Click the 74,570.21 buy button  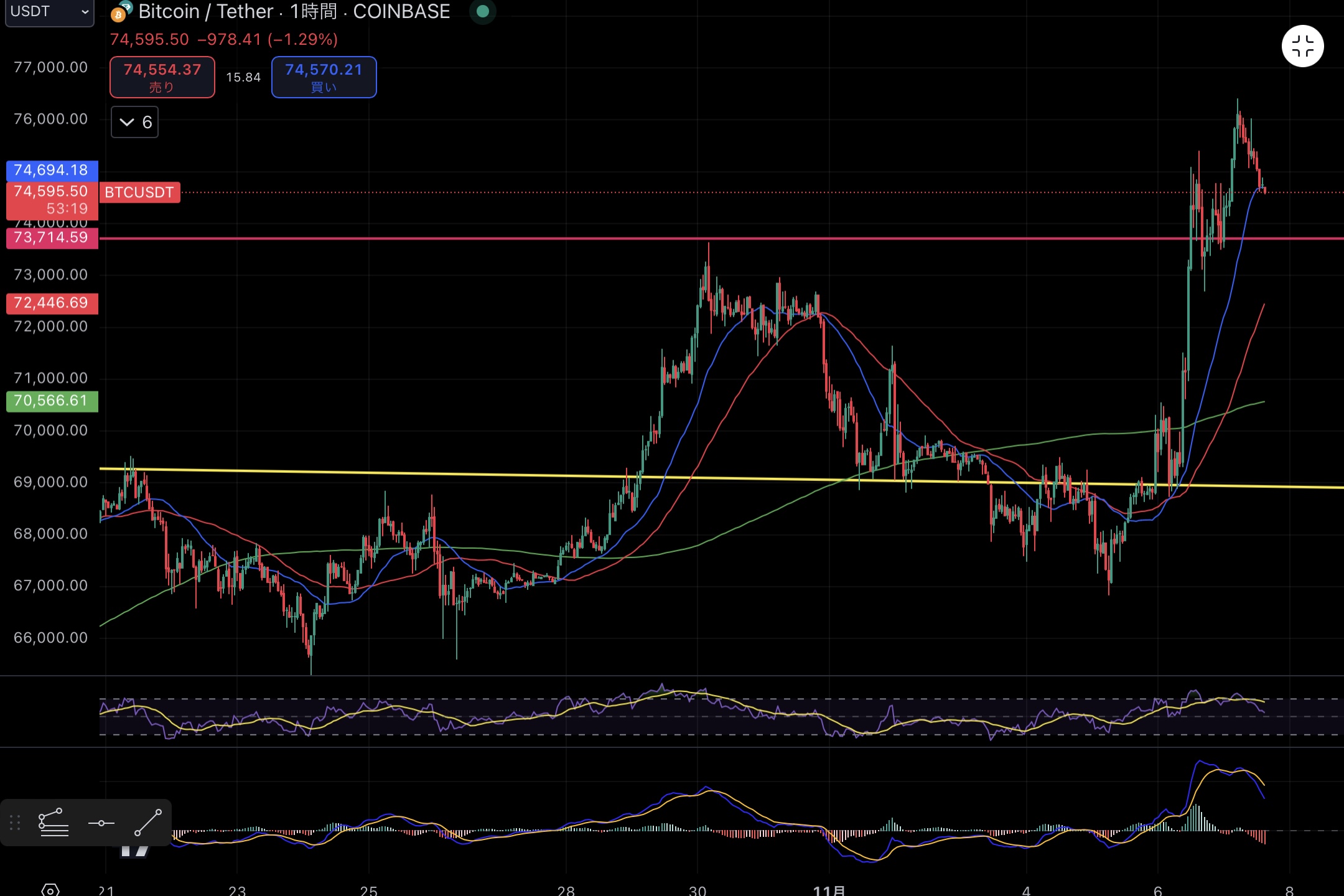click(324, 77)
